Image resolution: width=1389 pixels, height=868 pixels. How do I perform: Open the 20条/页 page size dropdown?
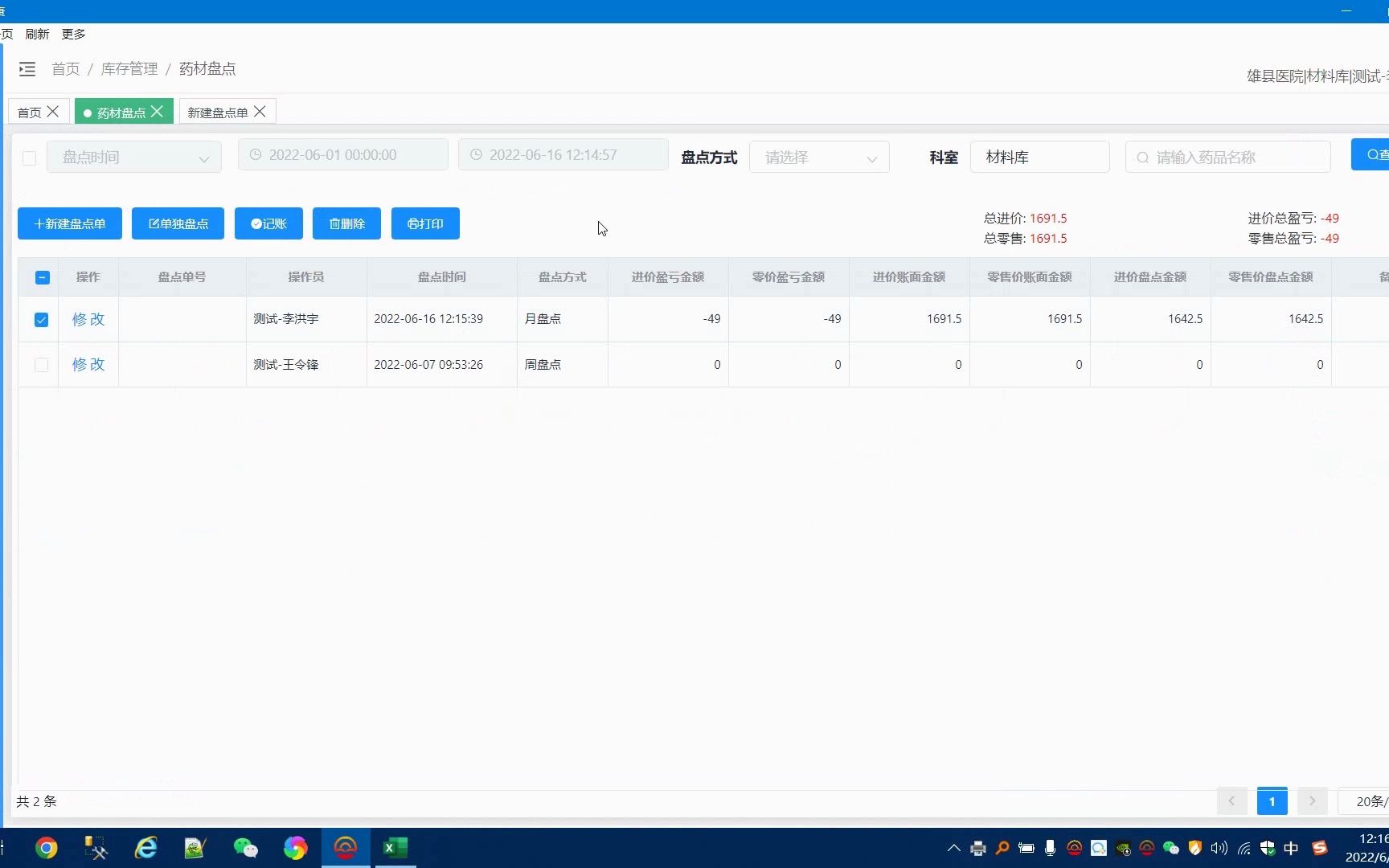coord(1364,801)
